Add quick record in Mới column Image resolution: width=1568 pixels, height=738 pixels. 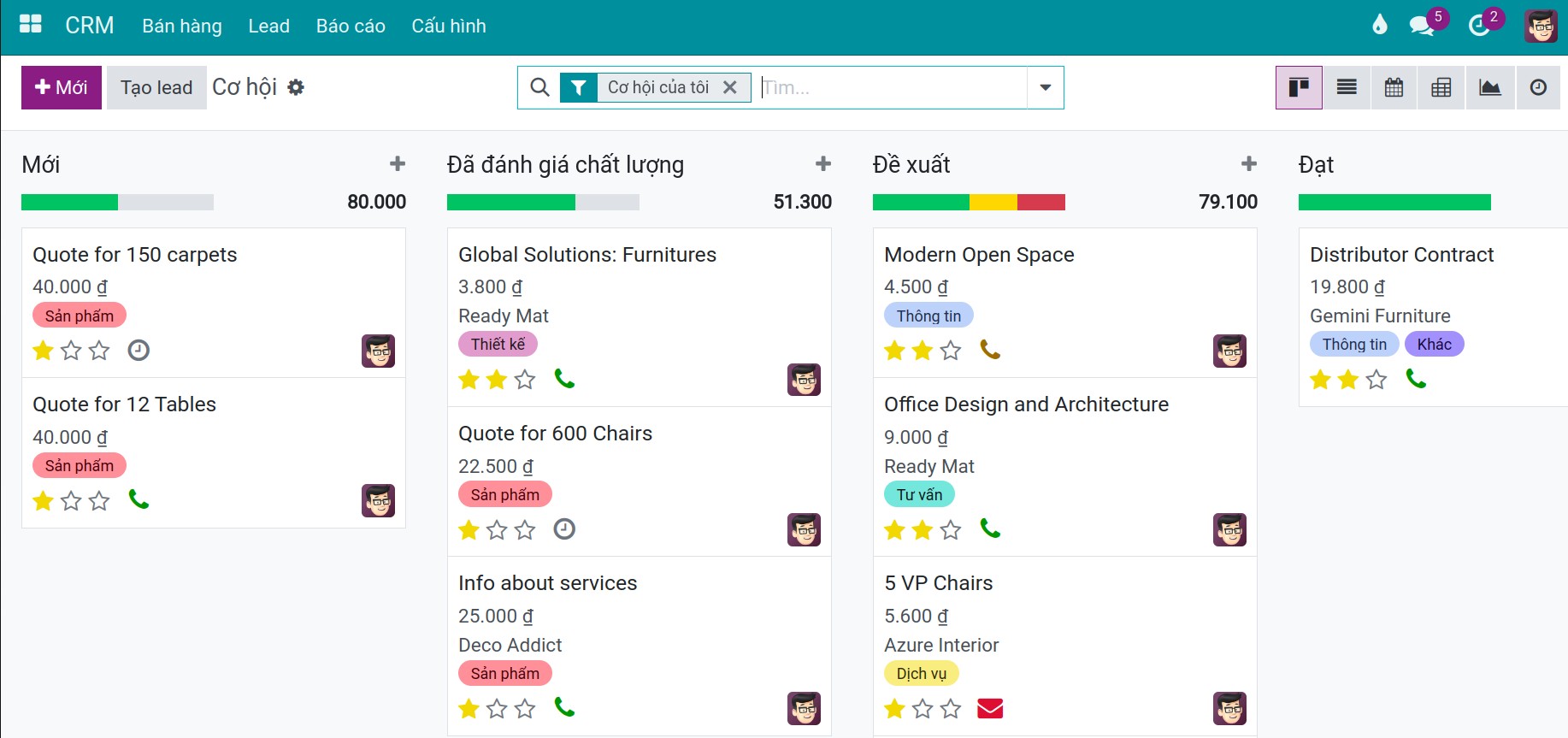click(398, 163)
